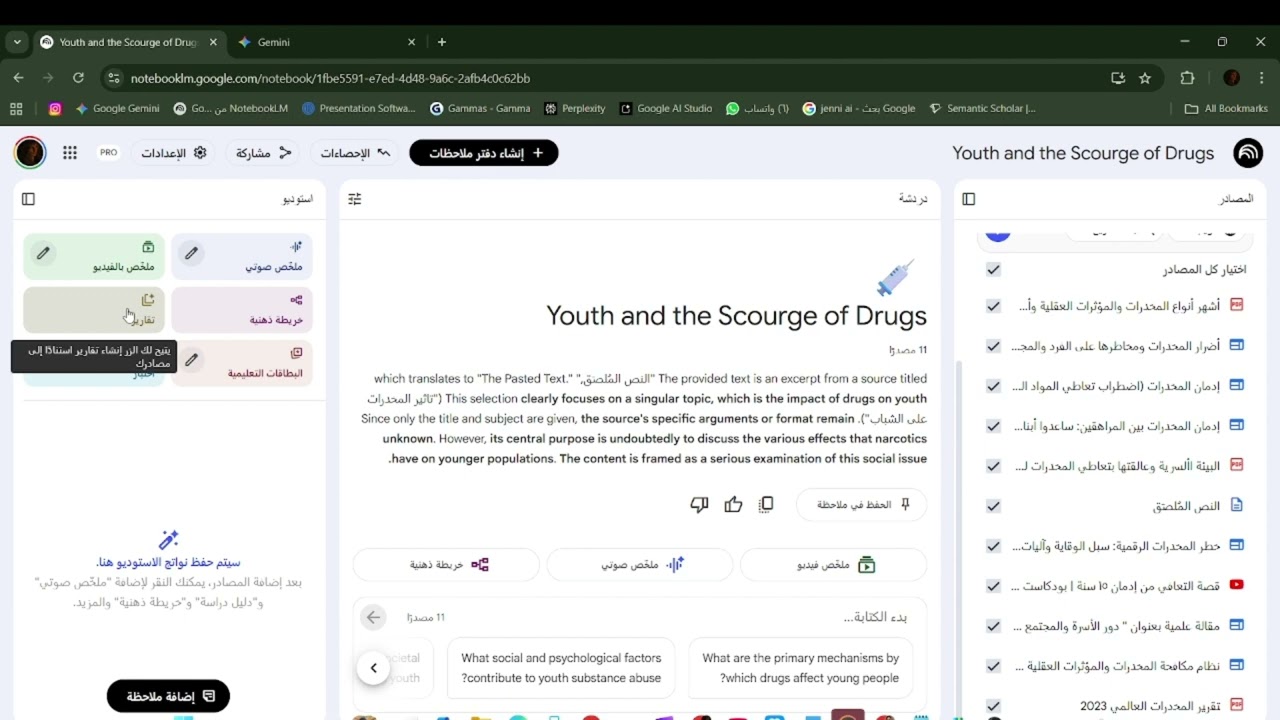Click the create notebook button إنشاء دفتر ملاحظات

[484, 153]
